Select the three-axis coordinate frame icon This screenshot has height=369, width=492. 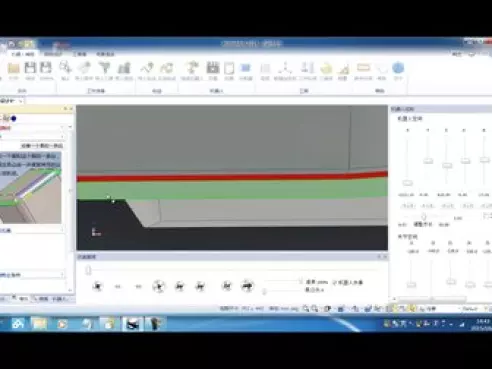[x=285, y=68]
